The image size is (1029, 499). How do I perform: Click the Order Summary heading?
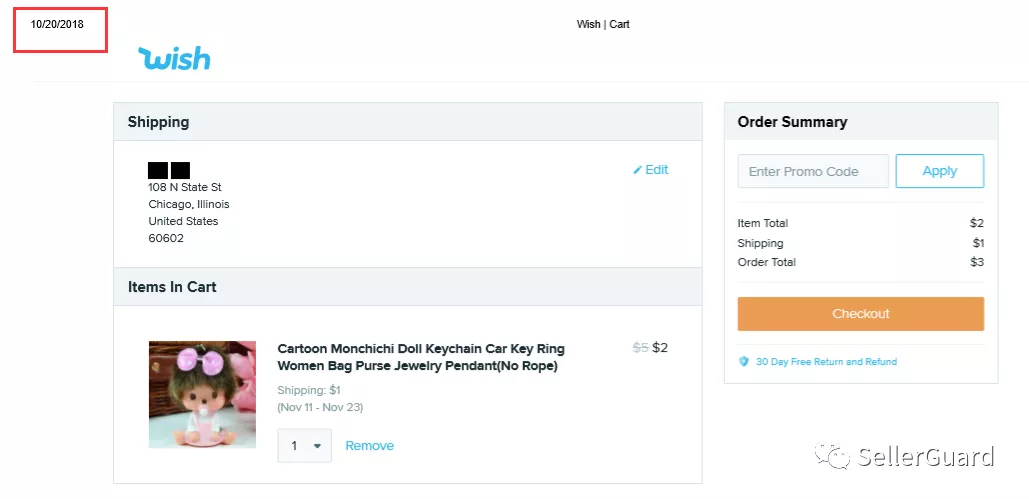click(792, 122)
